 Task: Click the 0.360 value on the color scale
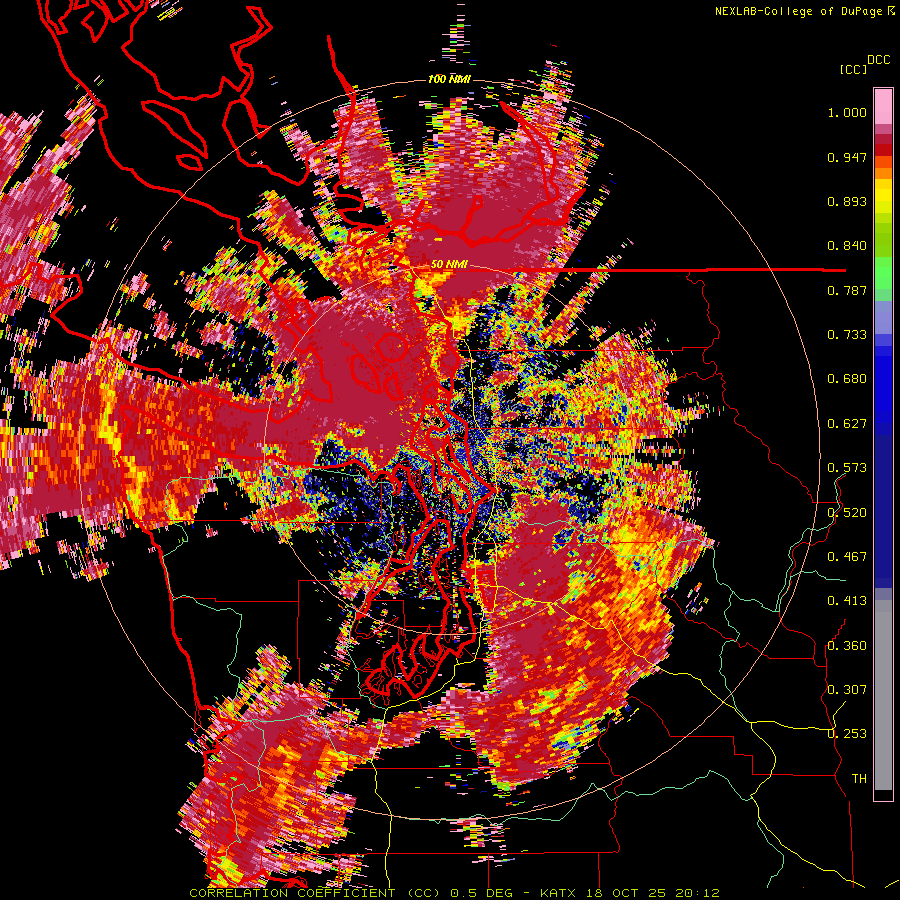pos(847,646)
